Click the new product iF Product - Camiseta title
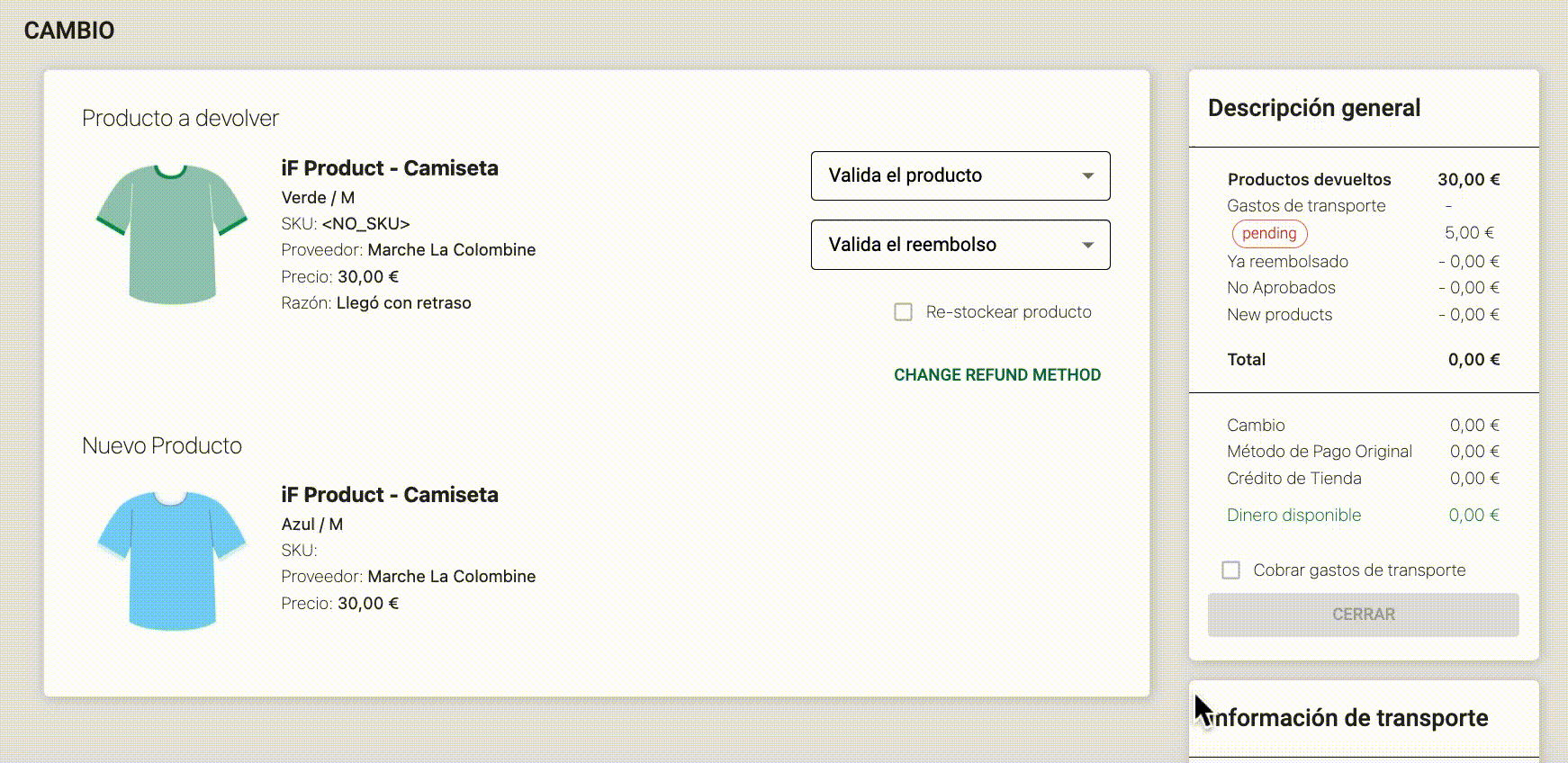Viewport: 1568px width, 763px height. click(390, 495)
